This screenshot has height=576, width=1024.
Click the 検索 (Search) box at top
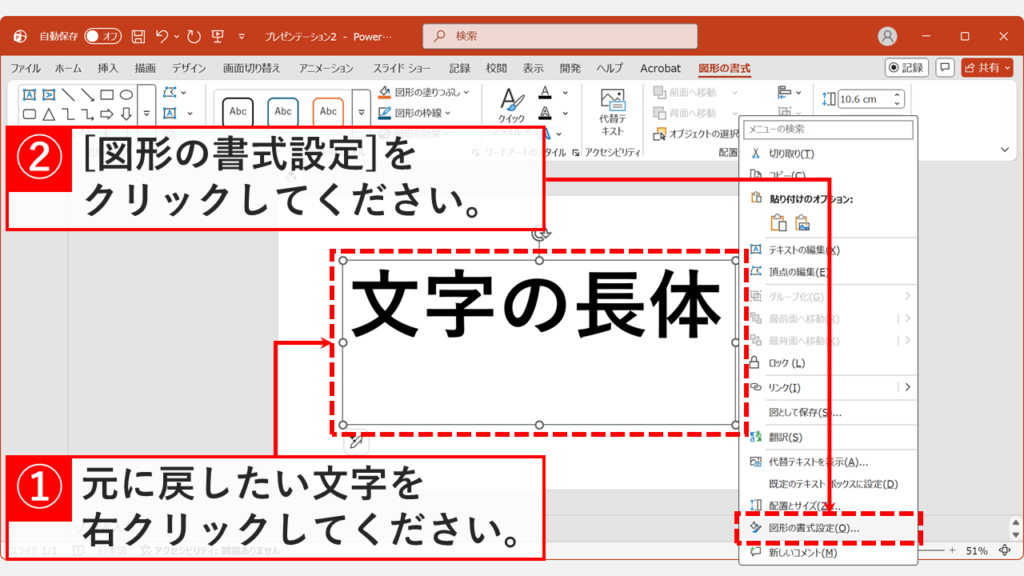(x=560, y=36)
